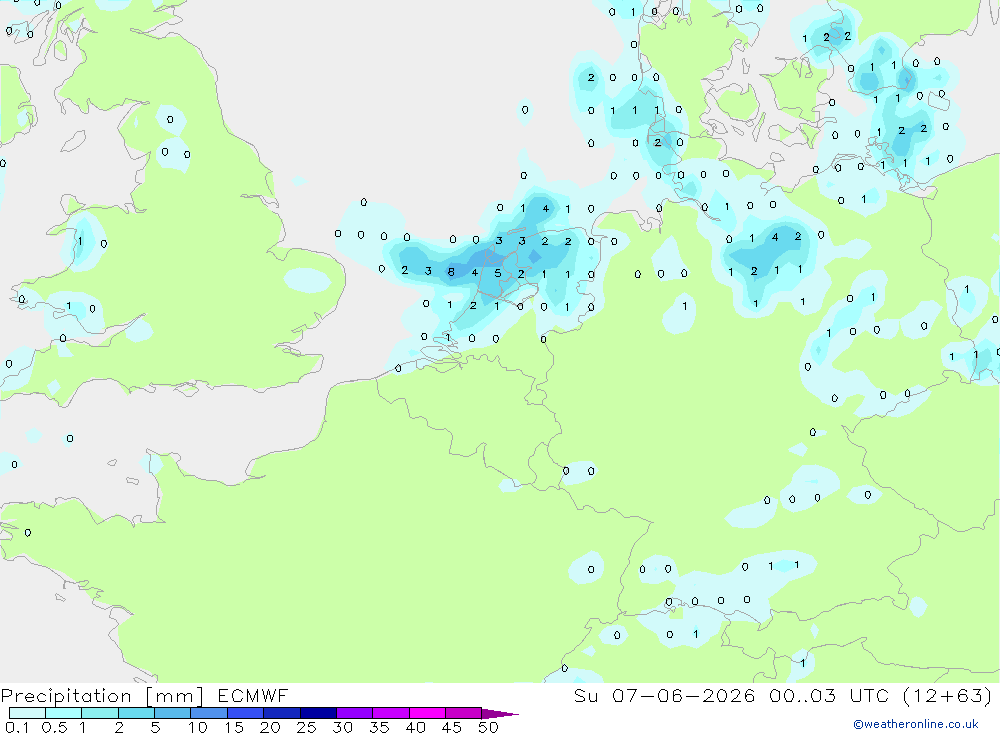
Task: Click the '00..03 UTC' time text
Action: pyautogui.click(x=829, y=696)
